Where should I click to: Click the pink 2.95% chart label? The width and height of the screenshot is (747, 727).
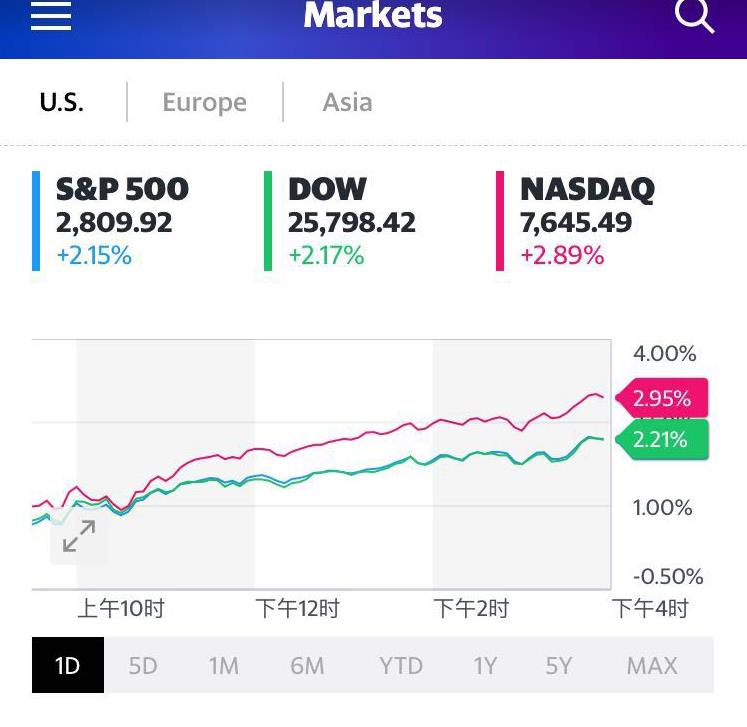click(661, 399)
